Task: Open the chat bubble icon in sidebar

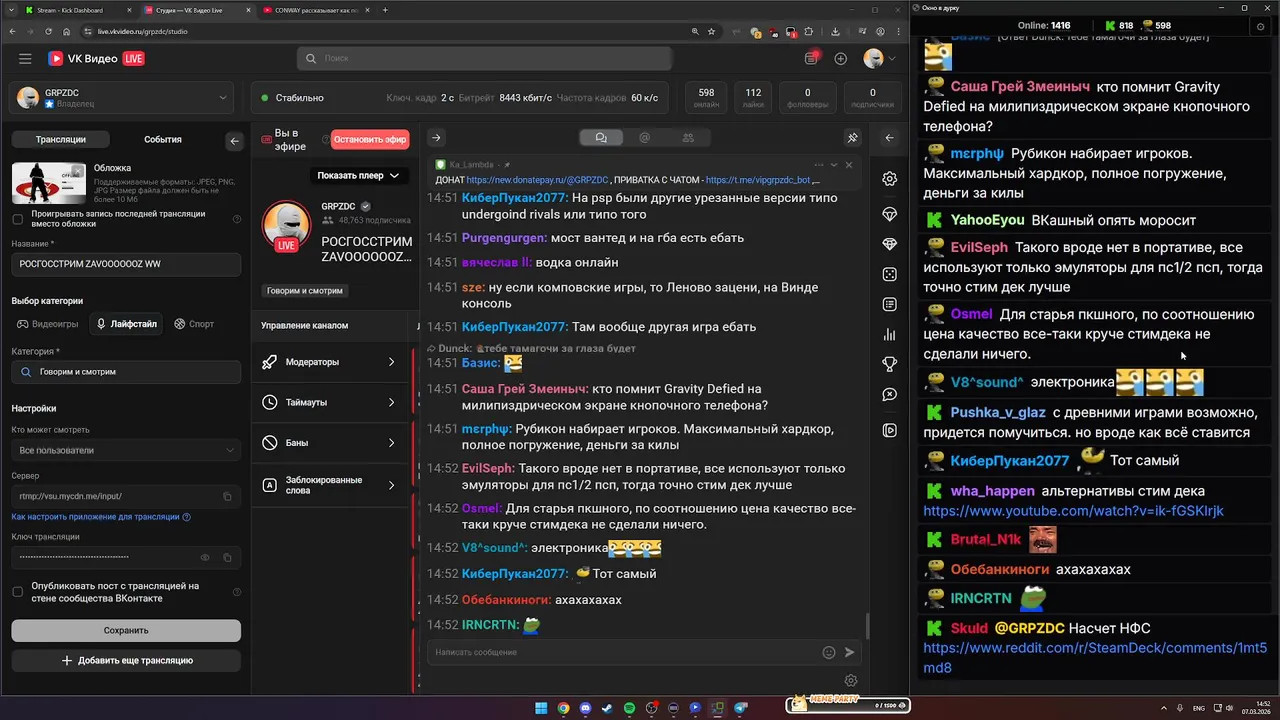Action: click(890, 395)
